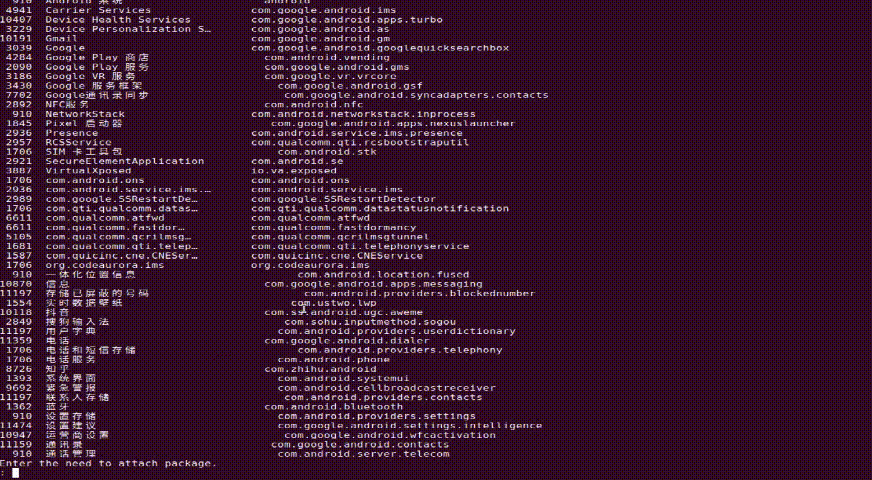Click the com.sohu.inputmethod.sogou package entry
The width and height of the screenshot is (872, 480).
click(x=370, y=321)
